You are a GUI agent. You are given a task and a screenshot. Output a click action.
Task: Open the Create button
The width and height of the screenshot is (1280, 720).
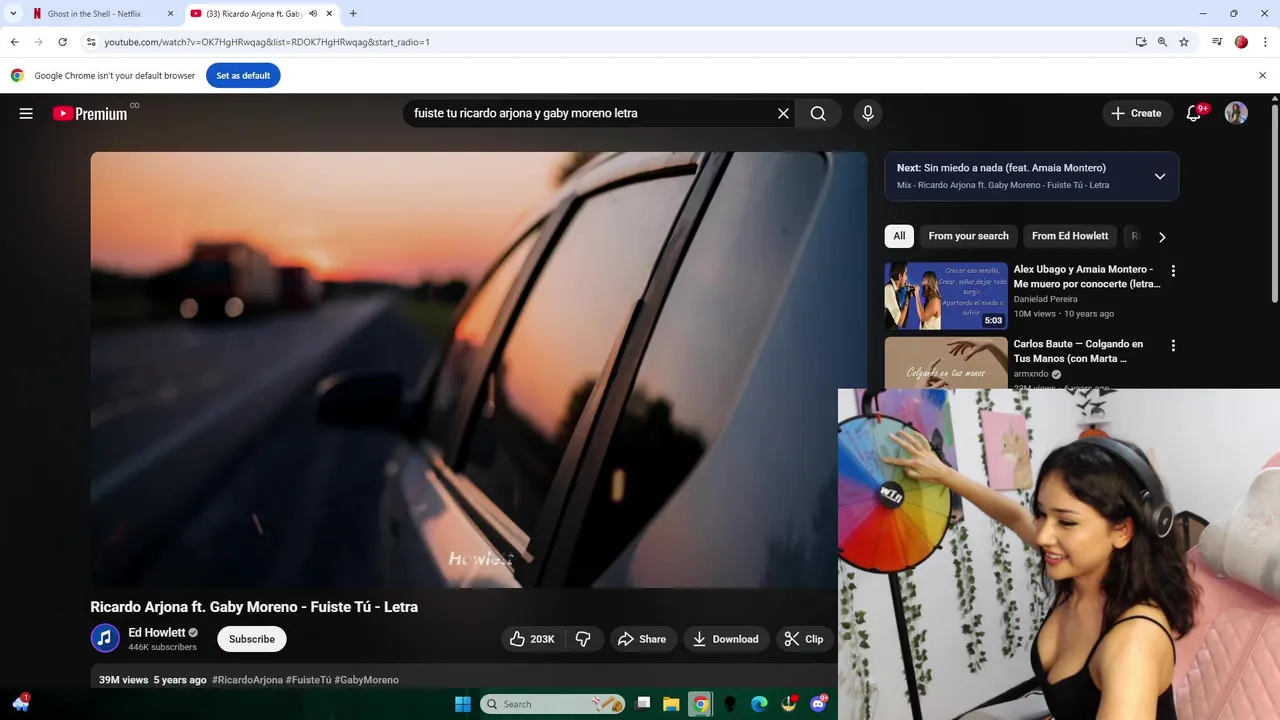coord(1137,113)
